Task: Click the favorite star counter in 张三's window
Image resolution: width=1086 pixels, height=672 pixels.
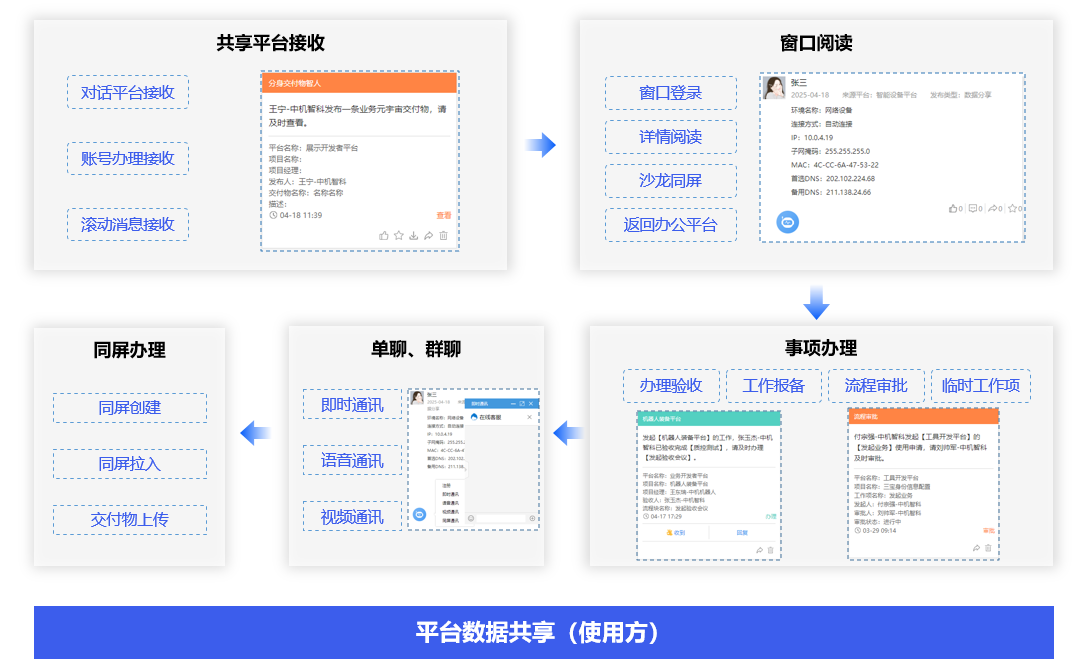Action: click(x=1015, y=209)
